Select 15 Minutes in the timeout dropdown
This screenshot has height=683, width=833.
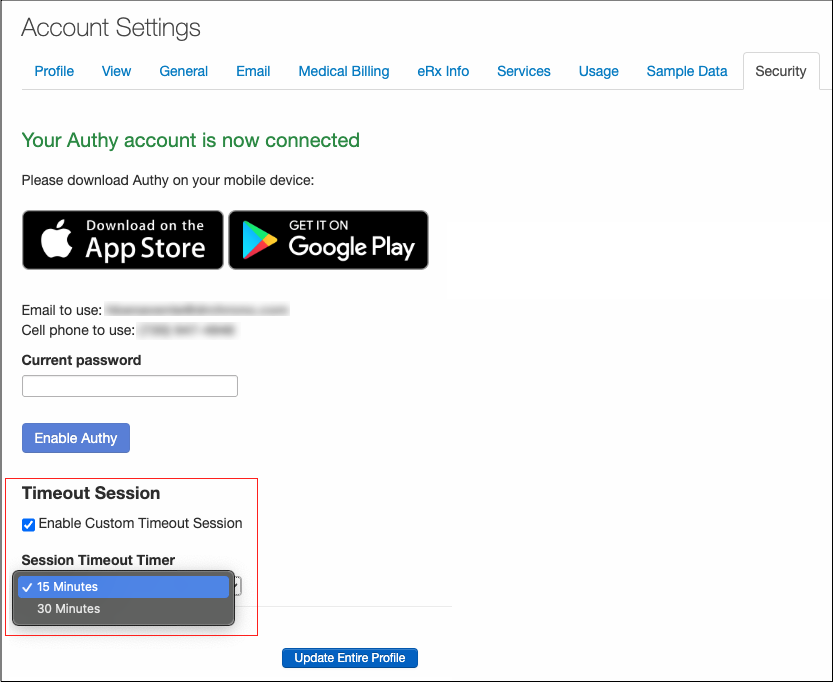click(123, 587)
